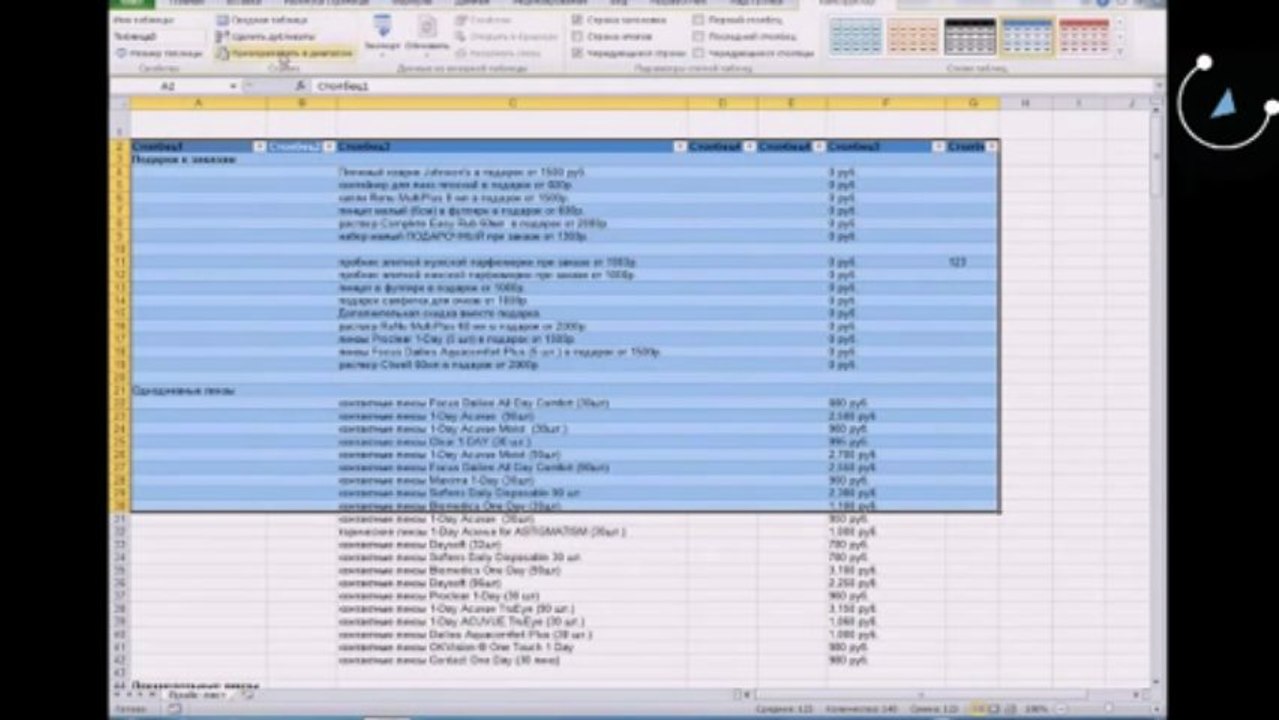Click the table name input field
Image resolution: width=1279 pixels, height=720 pixels.
tap(158, 36)
